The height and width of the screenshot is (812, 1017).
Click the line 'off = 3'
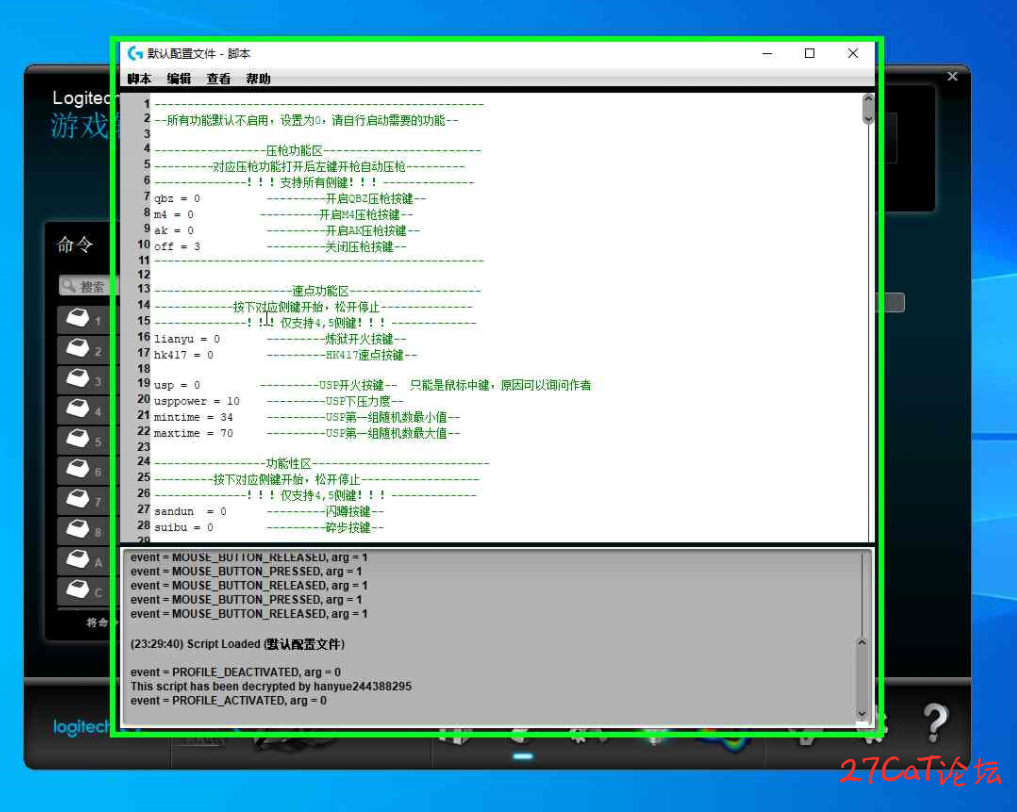coord(177,246)
